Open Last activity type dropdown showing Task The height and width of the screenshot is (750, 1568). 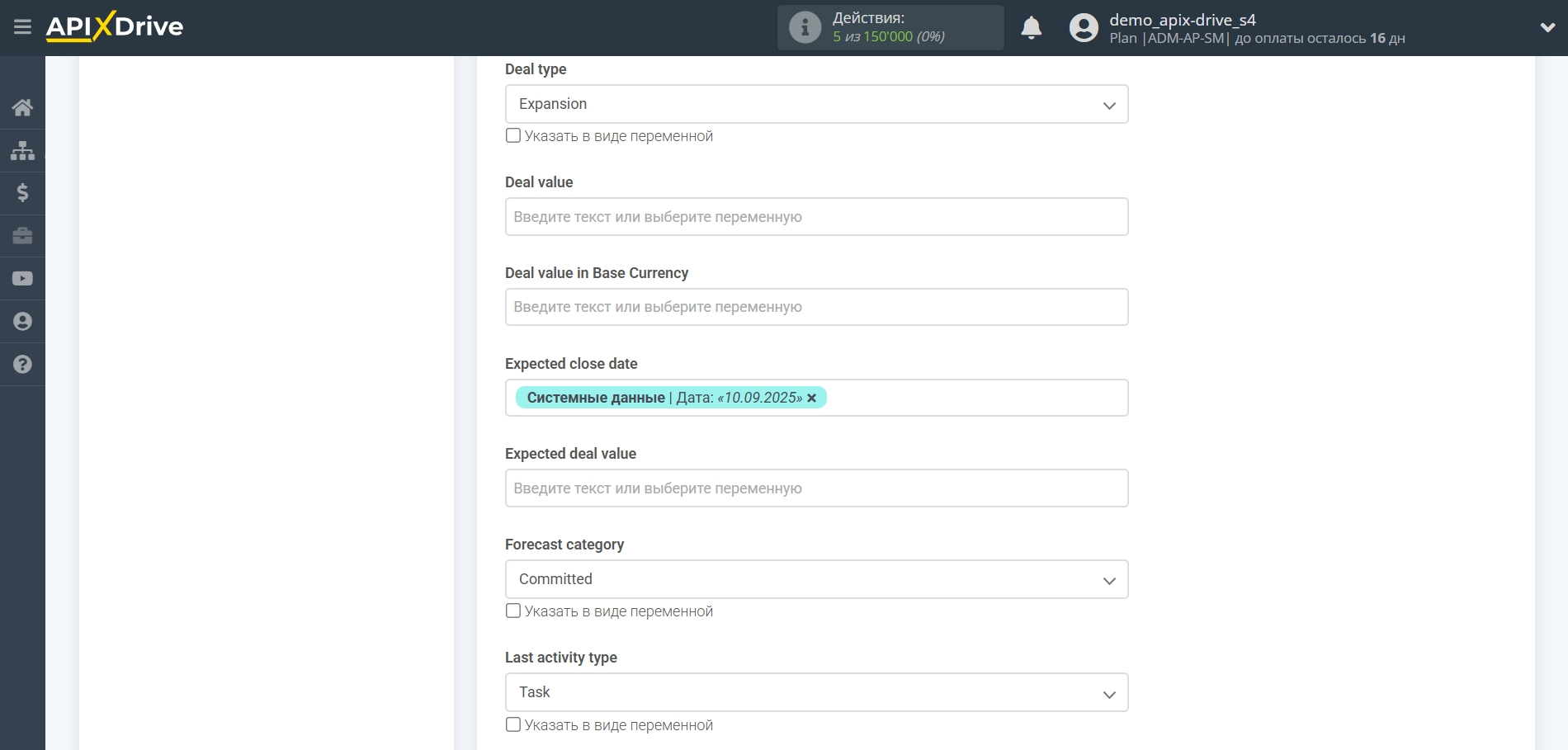(x=816, y=692)
